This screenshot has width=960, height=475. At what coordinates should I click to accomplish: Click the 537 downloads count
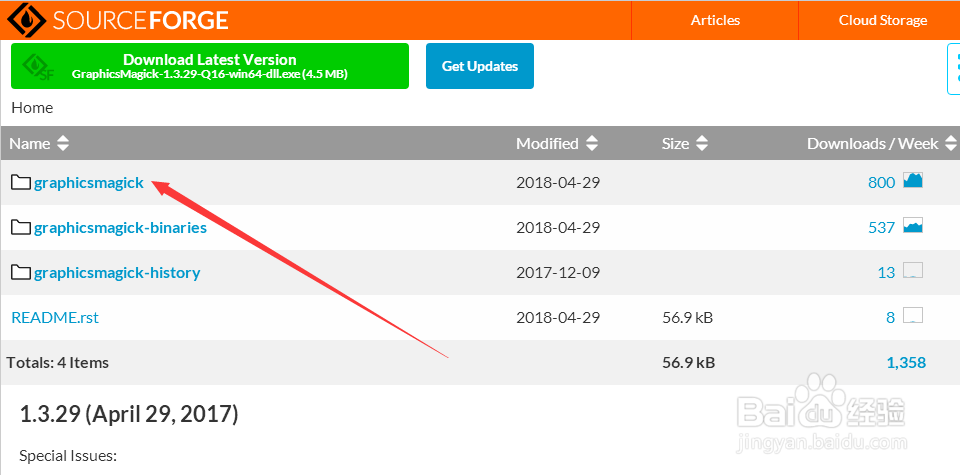coord(882,228)
